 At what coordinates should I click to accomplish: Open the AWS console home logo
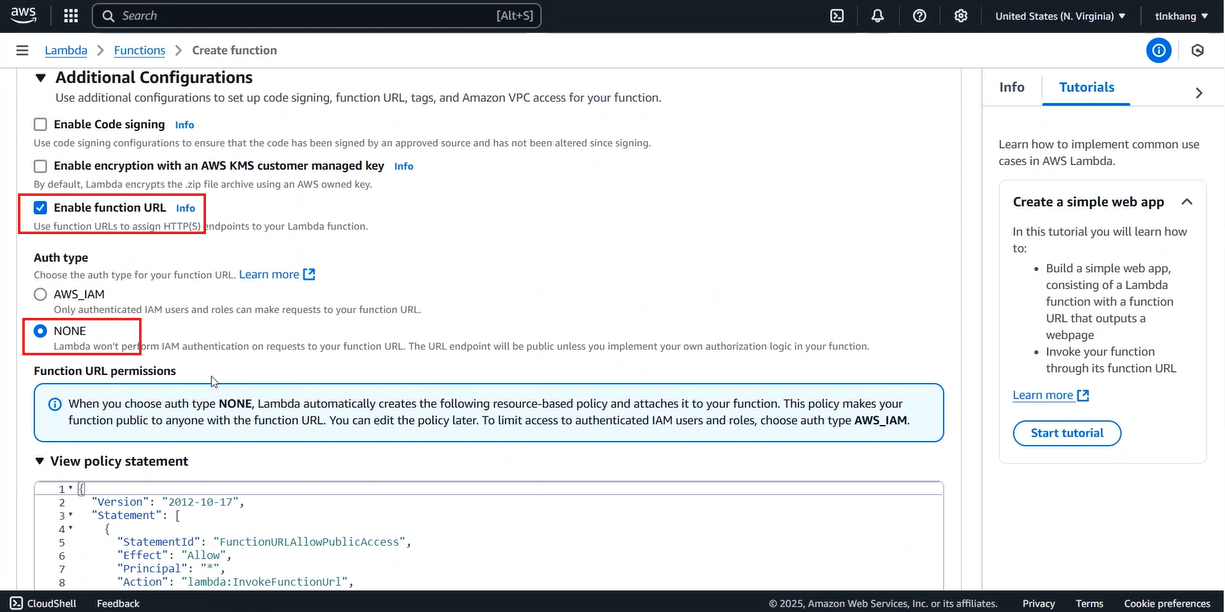click(24, 15)
